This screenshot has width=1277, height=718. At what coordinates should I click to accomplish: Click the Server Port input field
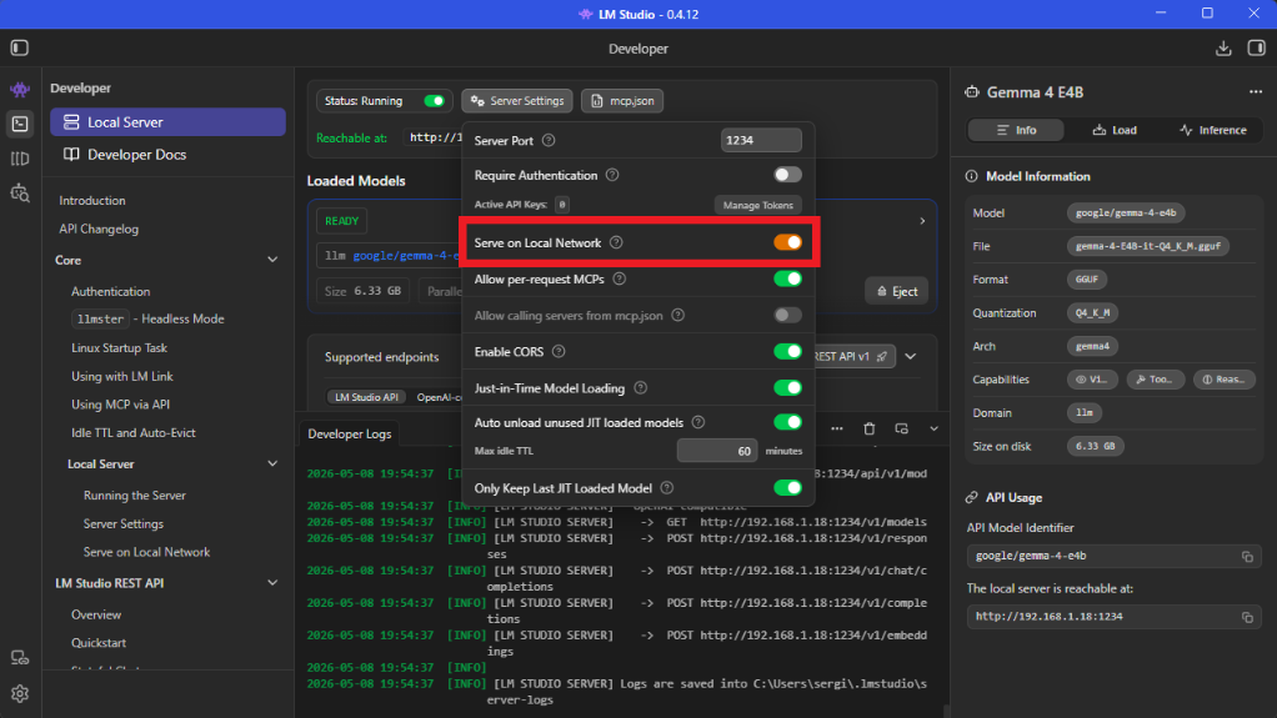point(761,141)
